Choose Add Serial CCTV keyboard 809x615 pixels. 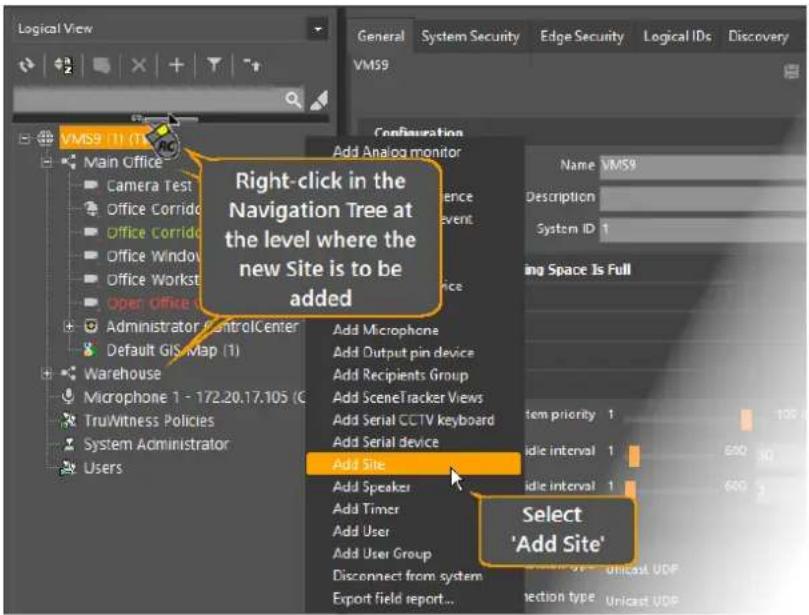[413, 419]
